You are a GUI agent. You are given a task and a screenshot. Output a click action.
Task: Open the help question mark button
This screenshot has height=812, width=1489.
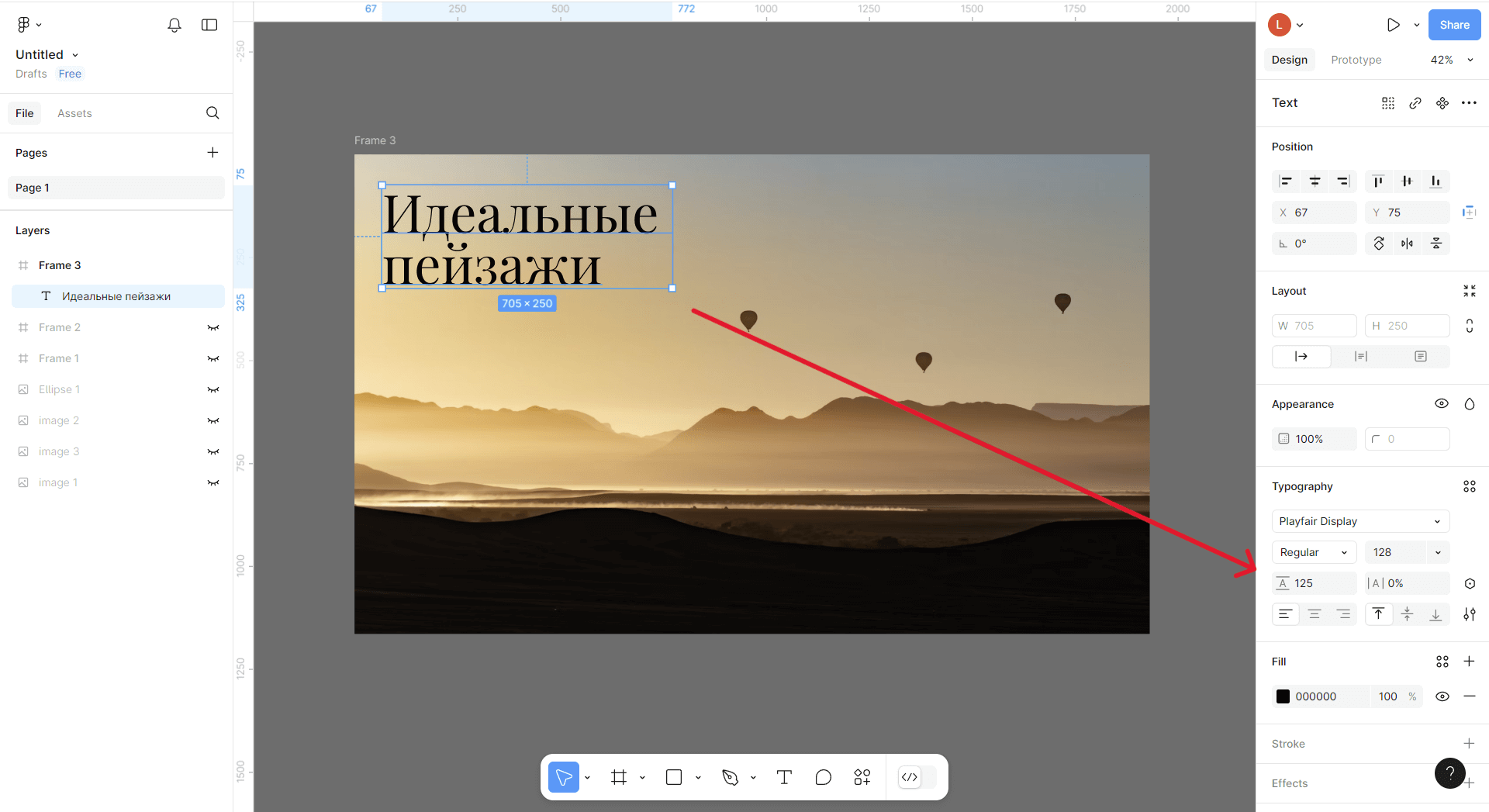tap(1449, 772)
